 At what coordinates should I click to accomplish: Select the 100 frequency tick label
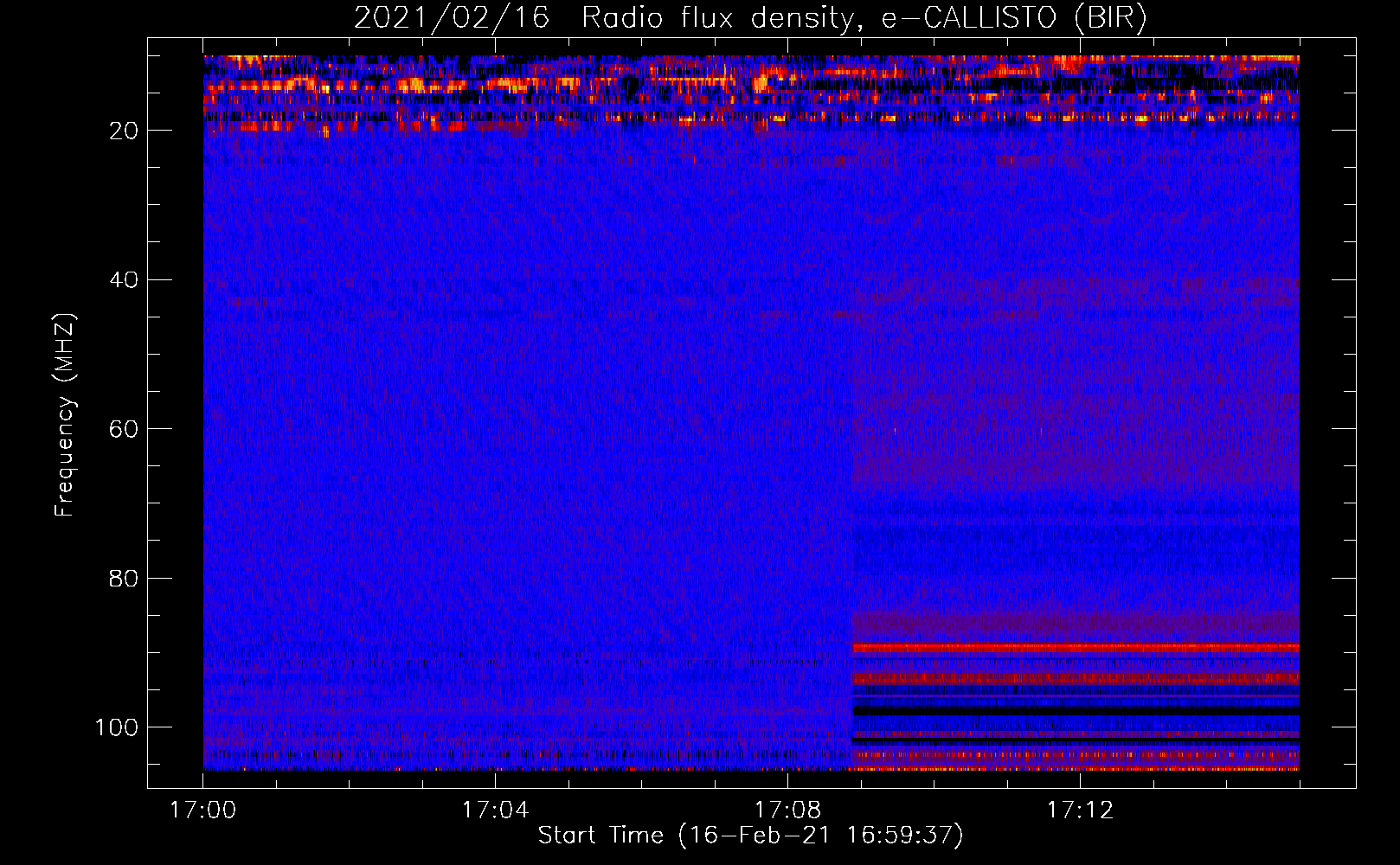[x=117, y=727]
